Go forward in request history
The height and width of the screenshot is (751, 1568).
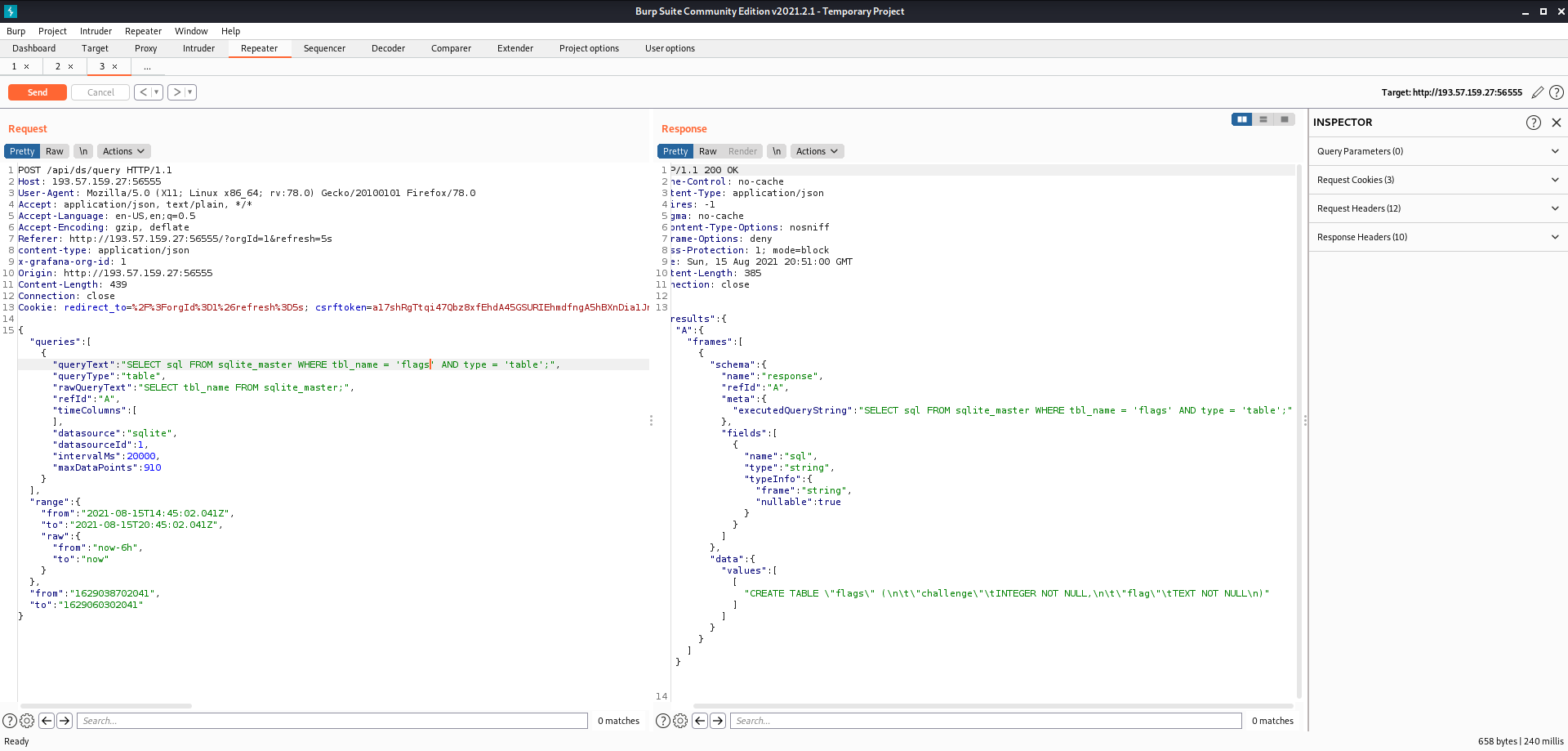177,92
